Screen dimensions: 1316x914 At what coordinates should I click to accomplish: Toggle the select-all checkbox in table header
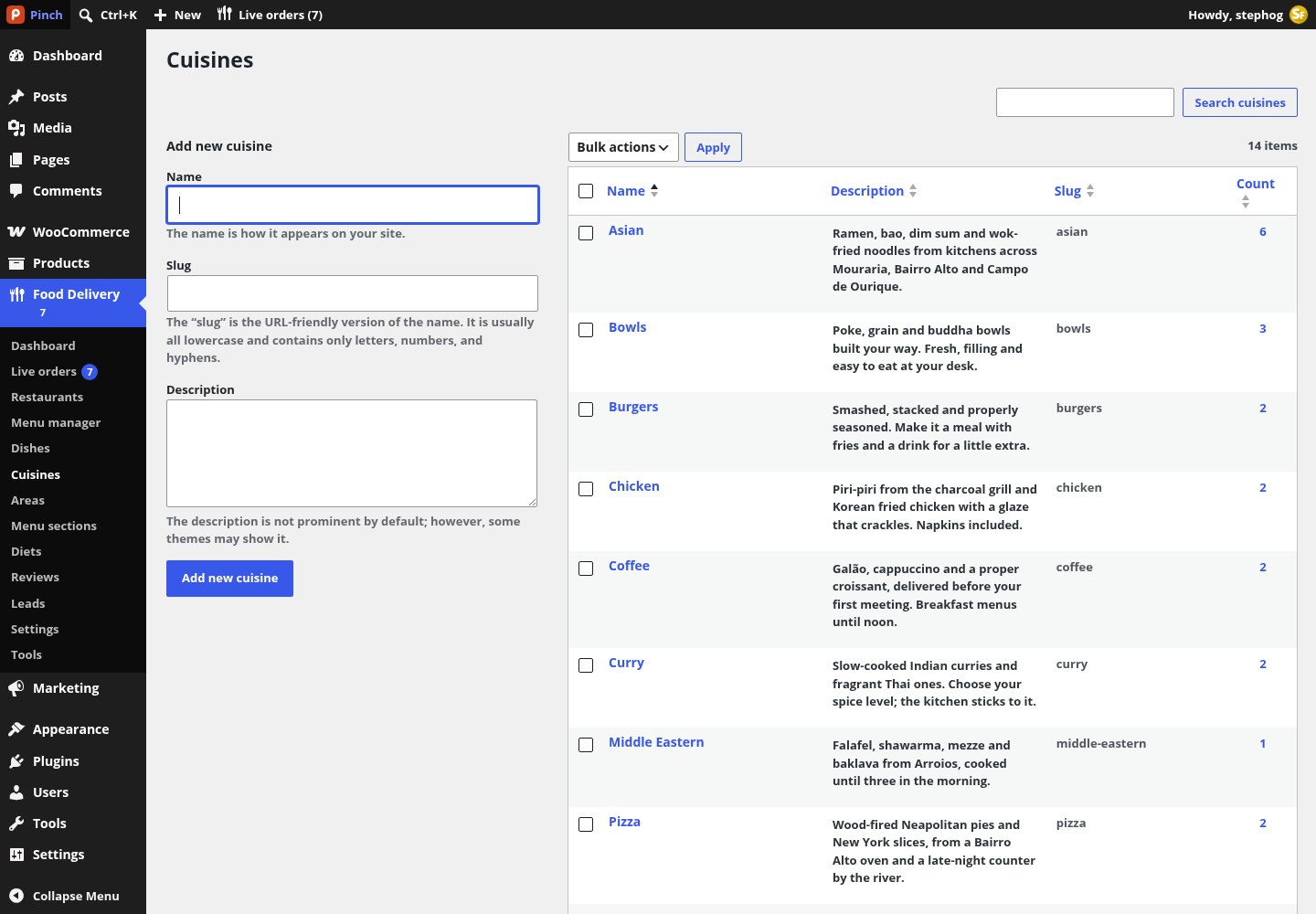click(586, 191)
